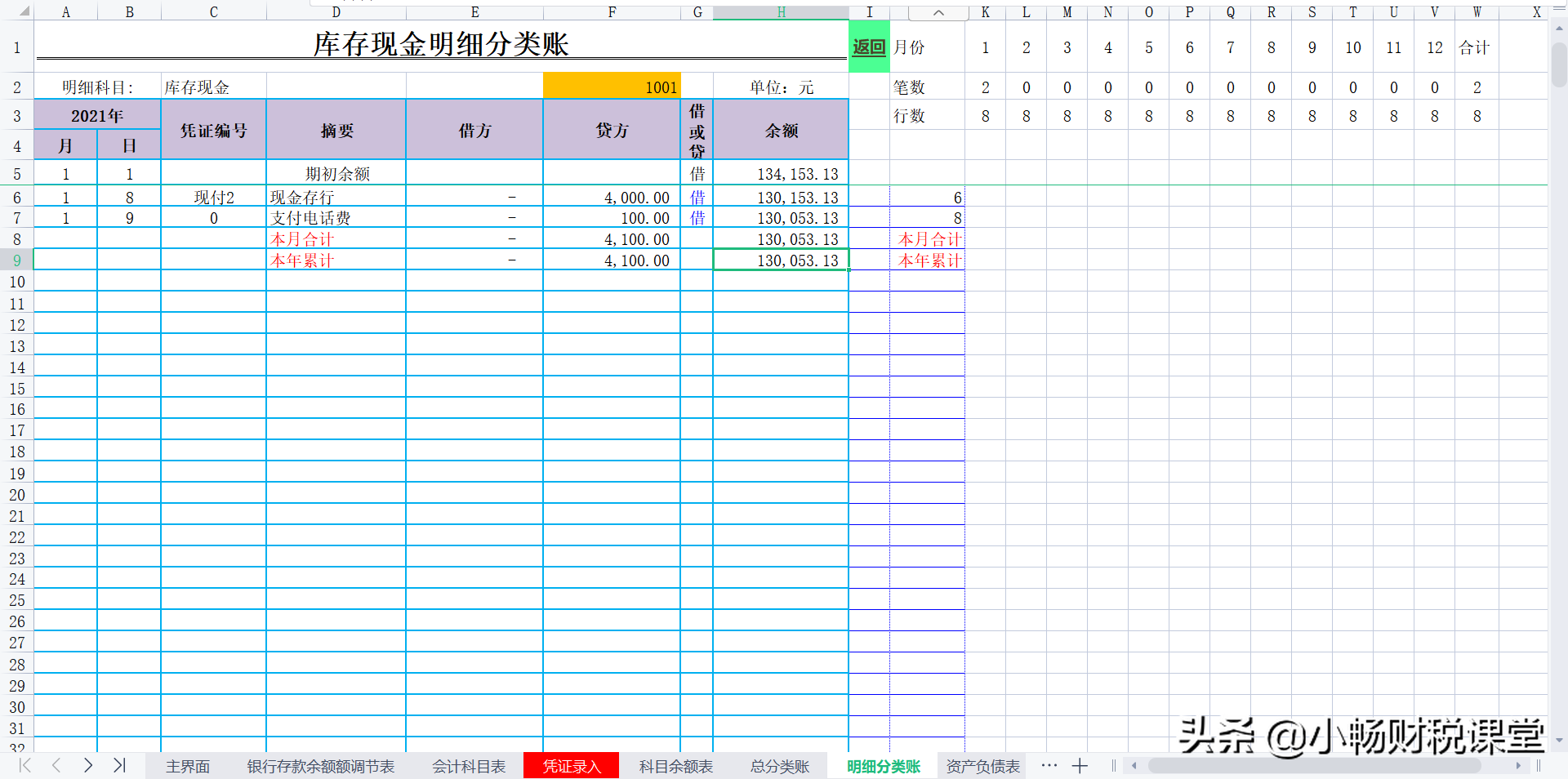
Task: Switch to the 主界面 sheet tab
Action: [188, 766]
